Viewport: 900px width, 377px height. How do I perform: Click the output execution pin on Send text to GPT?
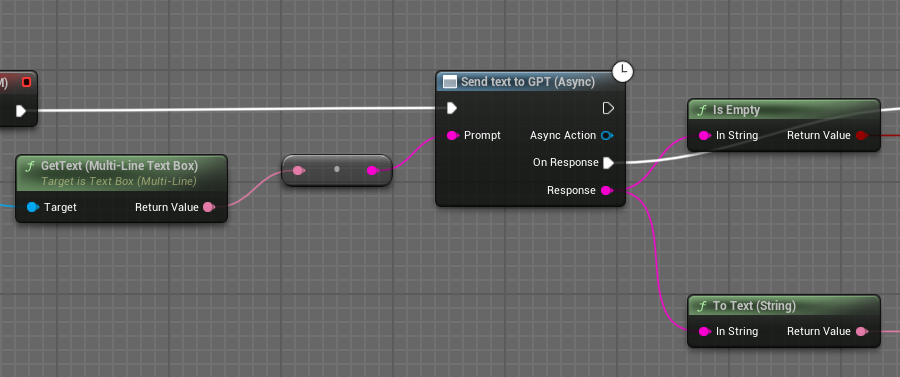point(608,108)
